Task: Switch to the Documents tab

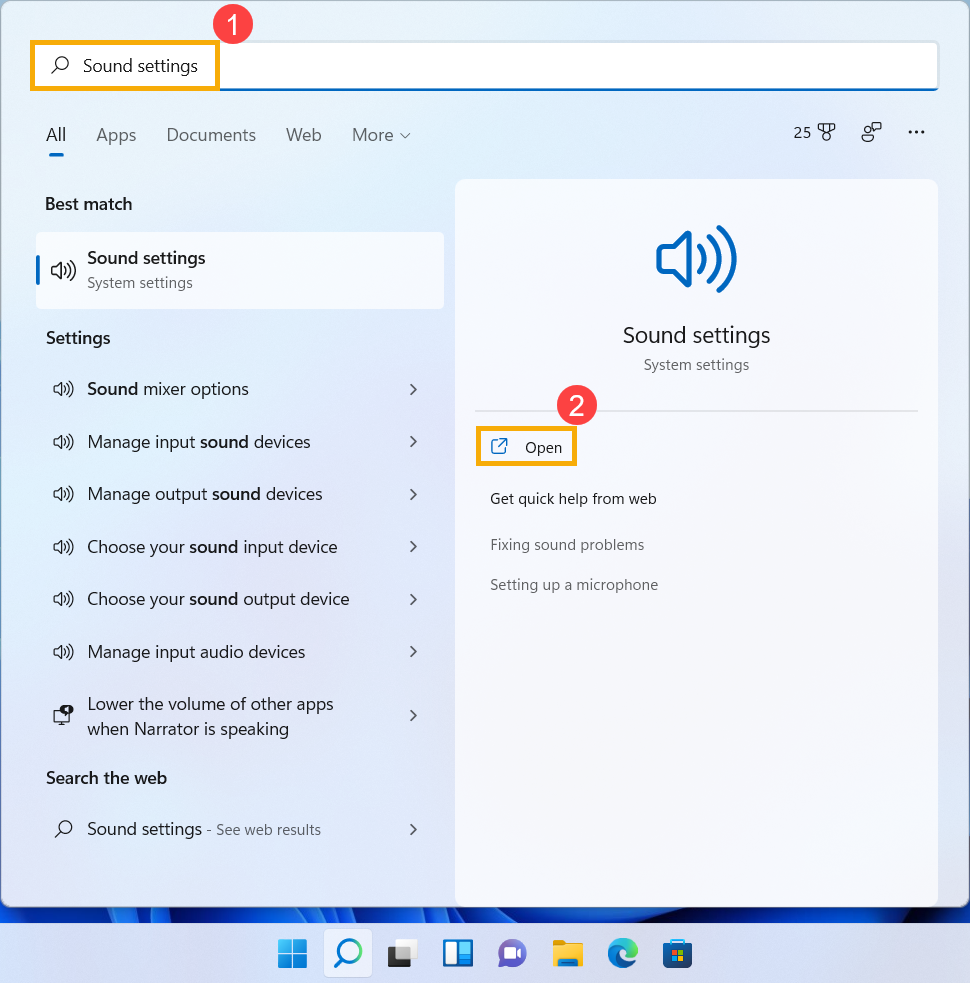Action: 211,135
